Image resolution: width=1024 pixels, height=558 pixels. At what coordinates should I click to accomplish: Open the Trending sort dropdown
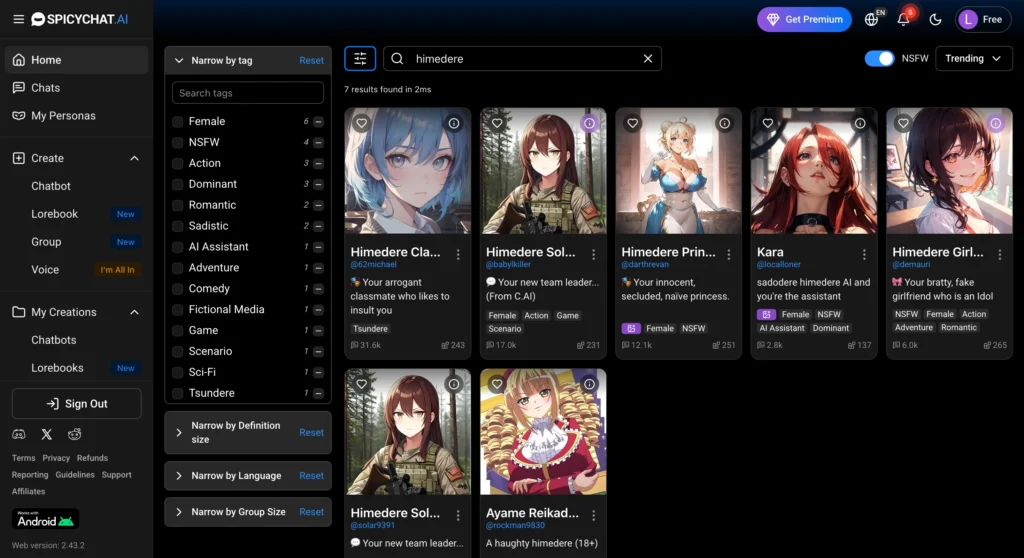(974, 59)
